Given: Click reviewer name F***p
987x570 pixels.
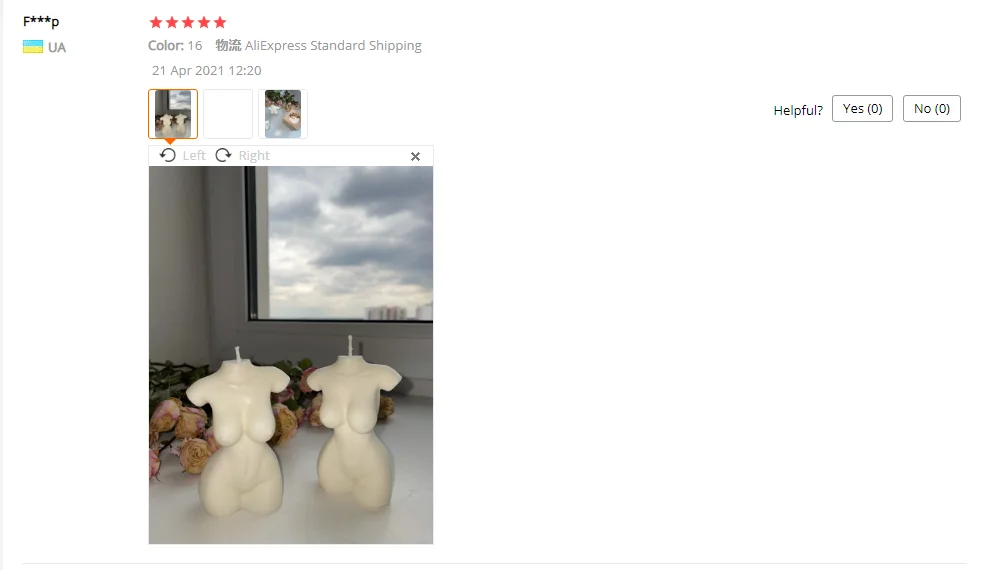Looking at the screenshot, I should tap(41, 21).
